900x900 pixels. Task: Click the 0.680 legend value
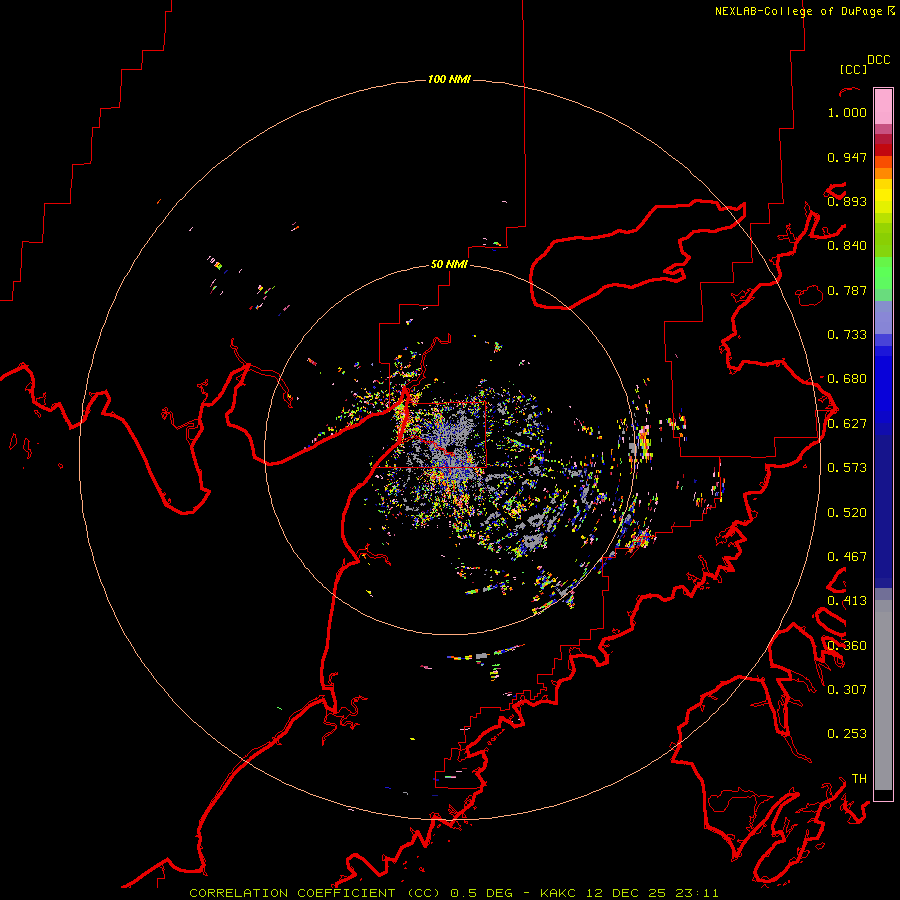[847, 379]
